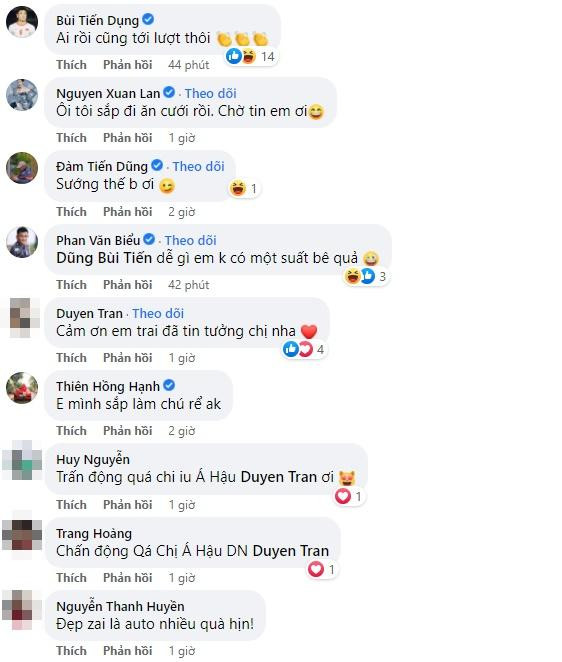Image resolution: width=562 pixels, height=662 pixels.
Task: Open Phan Văn Biểu's profile picture
Action: [22, 242]
